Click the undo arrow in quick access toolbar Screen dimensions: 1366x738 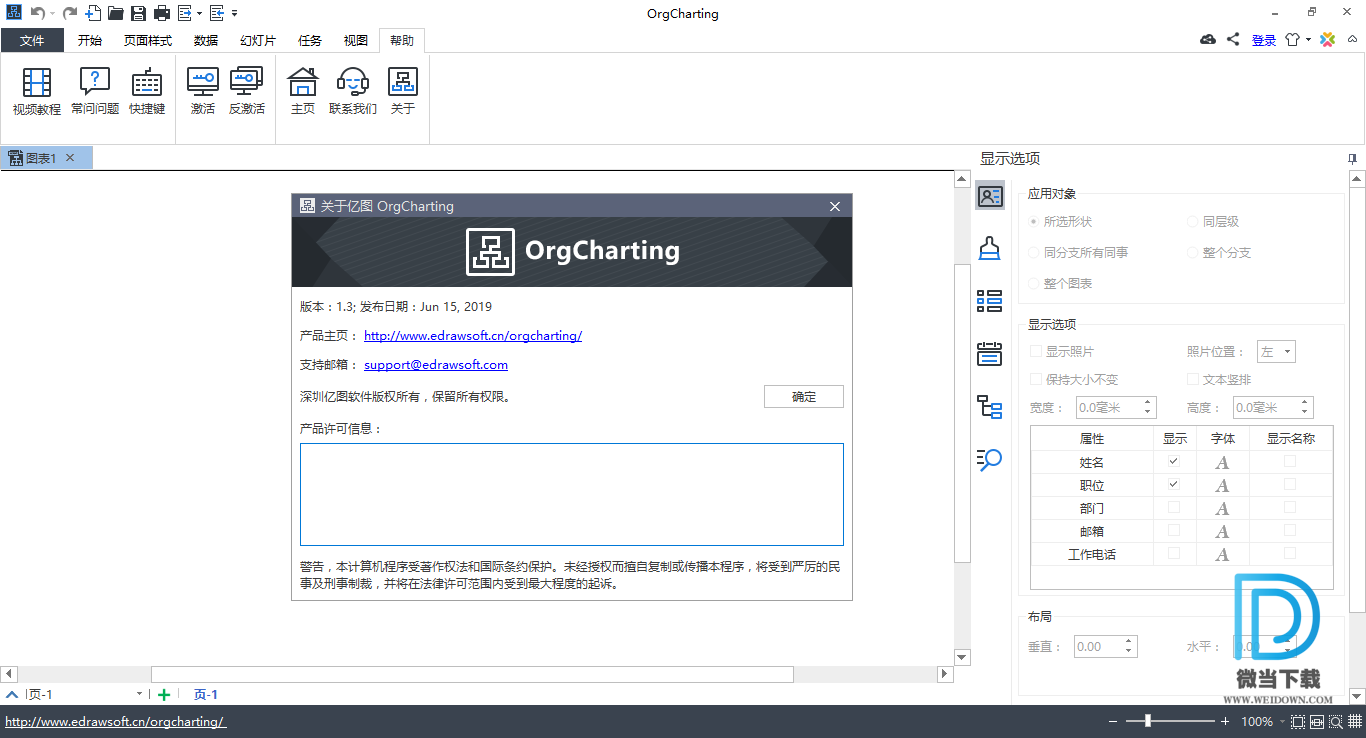pyautogui.click(x=37, y=13)
